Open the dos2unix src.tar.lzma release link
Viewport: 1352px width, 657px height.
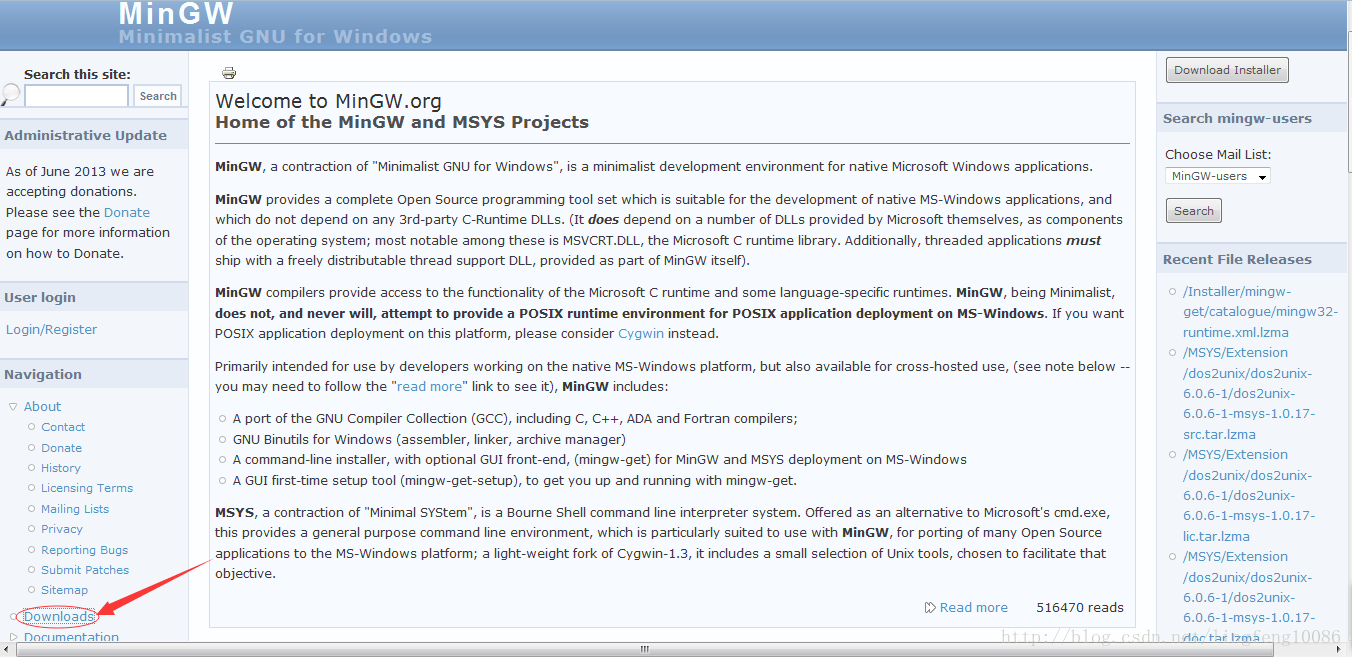pos(1249,393)
